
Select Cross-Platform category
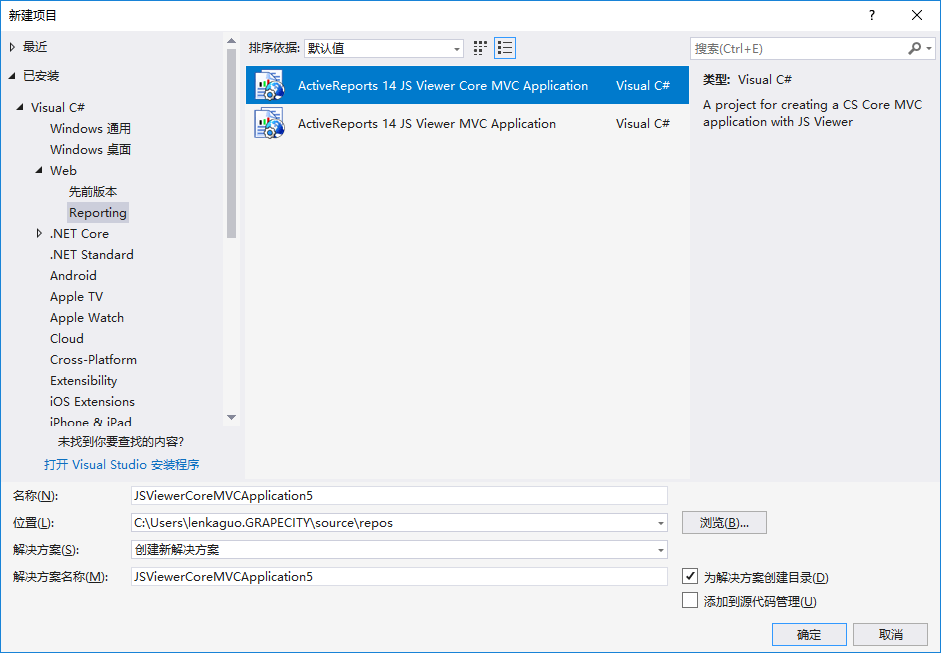(x=93, y=360)
